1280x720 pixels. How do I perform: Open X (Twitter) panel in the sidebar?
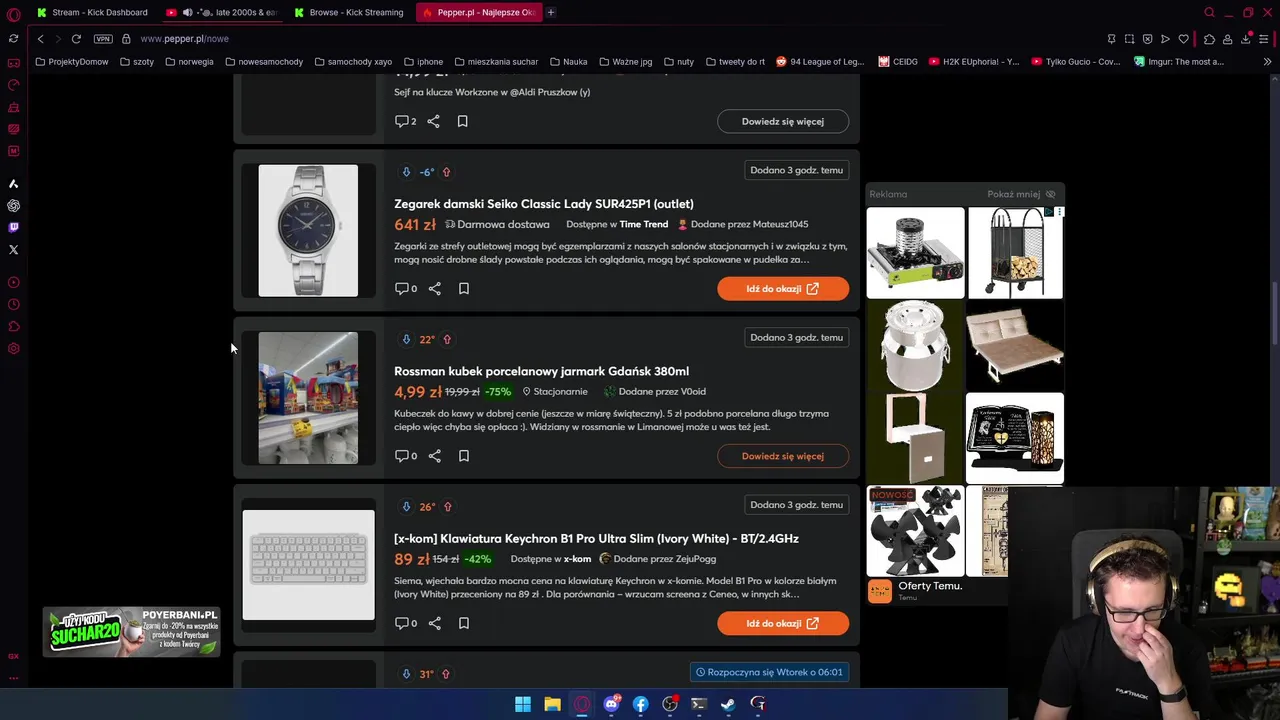tap(13, 249)
